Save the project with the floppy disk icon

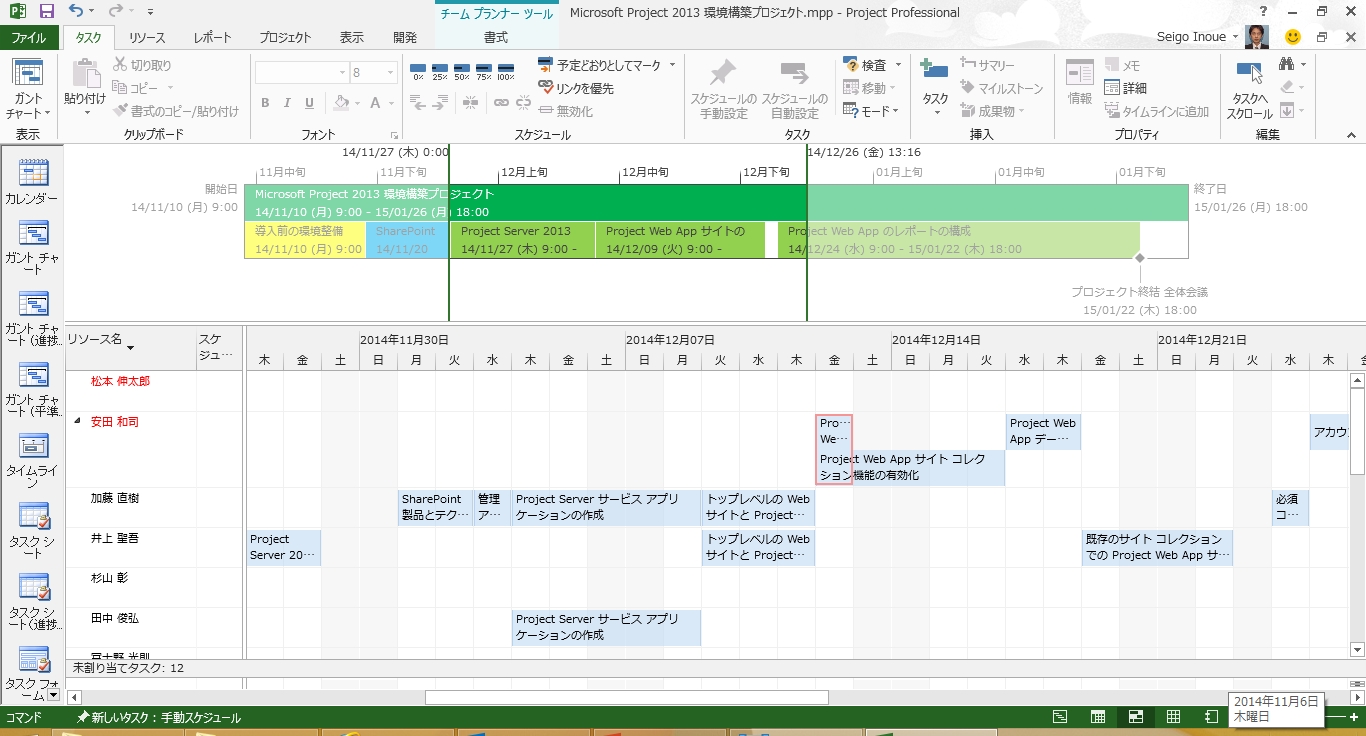point(47,12)
